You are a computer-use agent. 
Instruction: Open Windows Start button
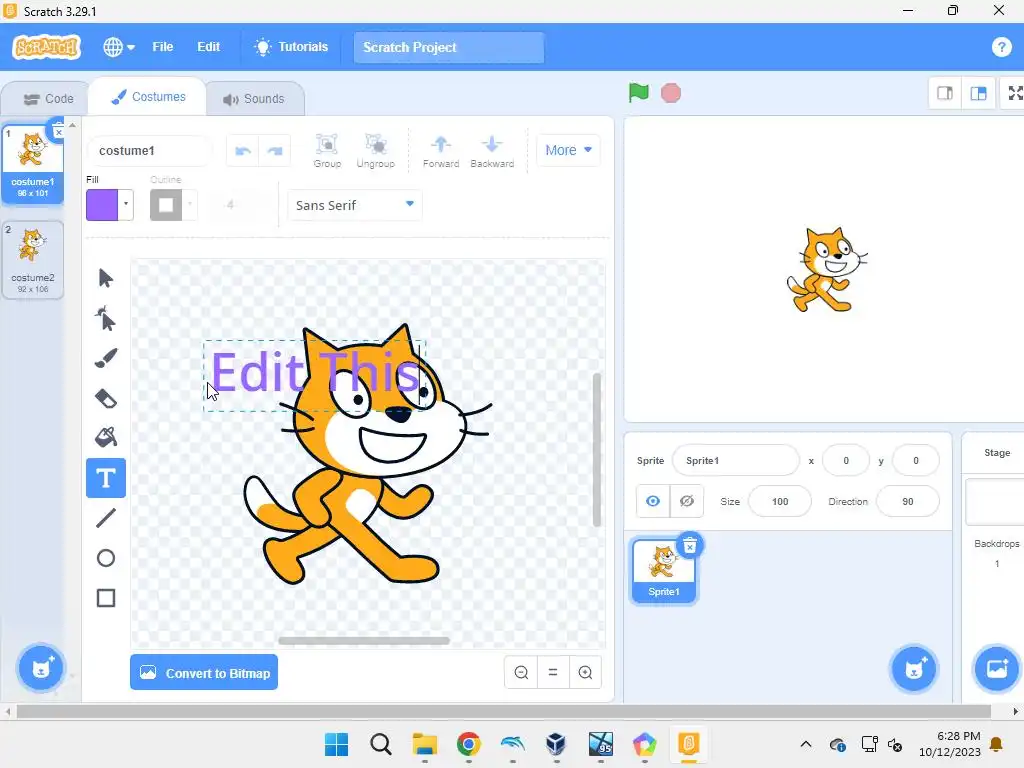pyautogui.click(x=337, y=744)
